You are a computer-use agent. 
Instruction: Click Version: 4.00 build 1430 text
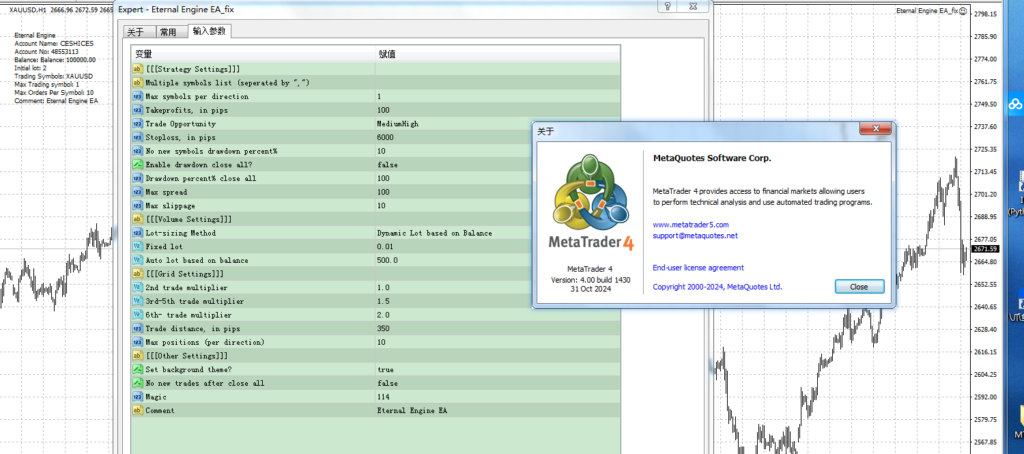590,280
